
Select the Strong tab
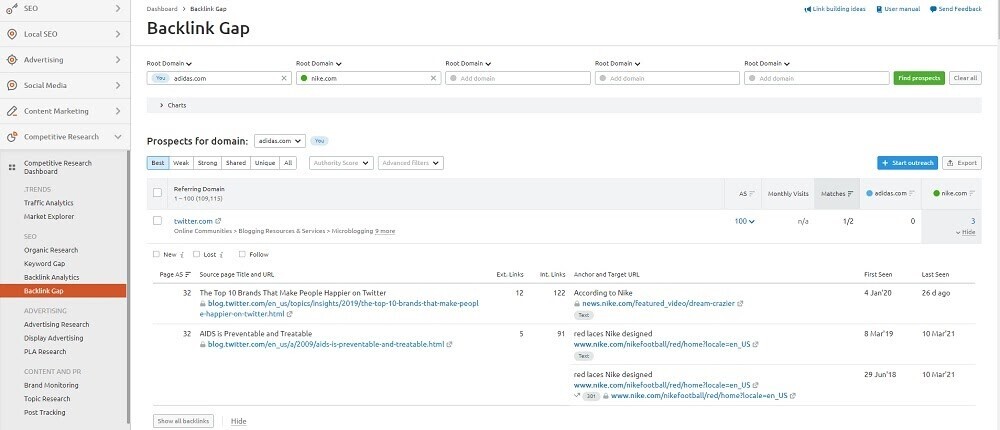click(207, 163)
